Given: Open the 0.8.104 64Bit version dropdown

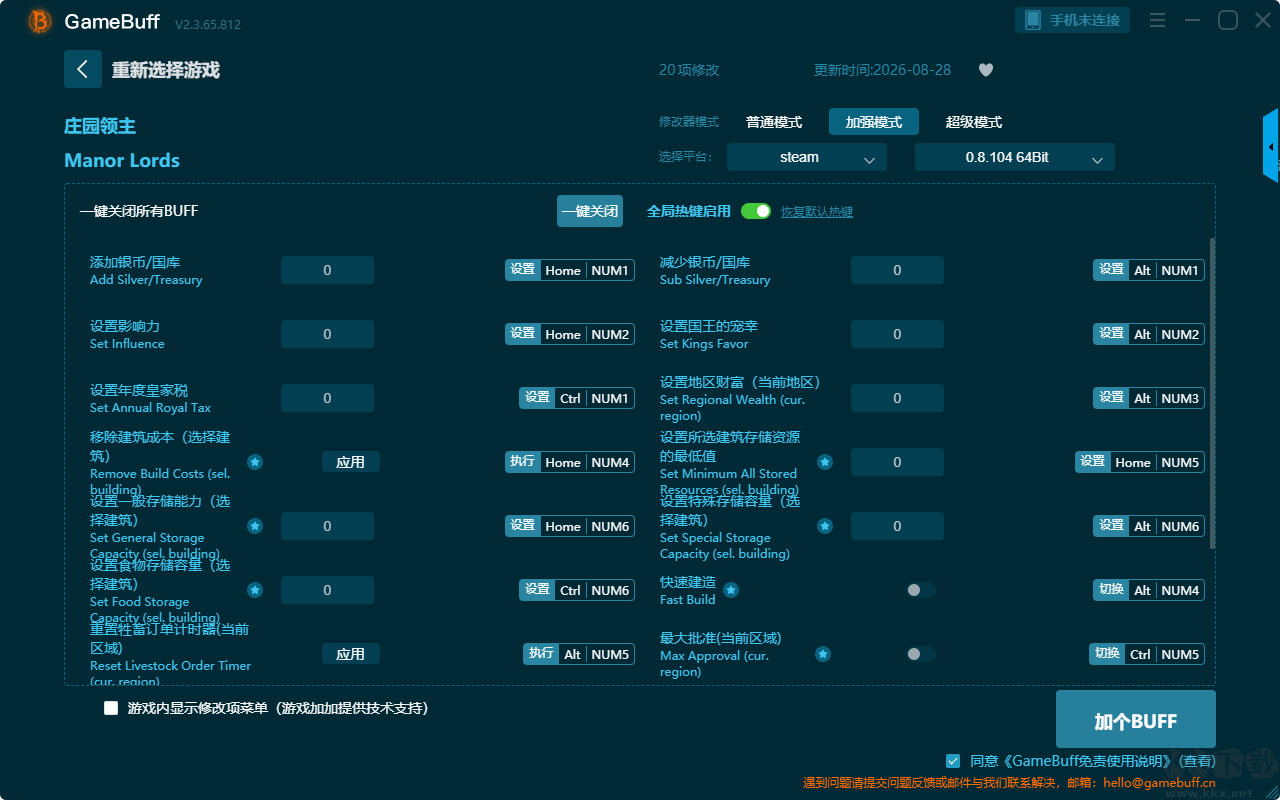Looking at the screenshot, I should click(x=1015, y=157).
